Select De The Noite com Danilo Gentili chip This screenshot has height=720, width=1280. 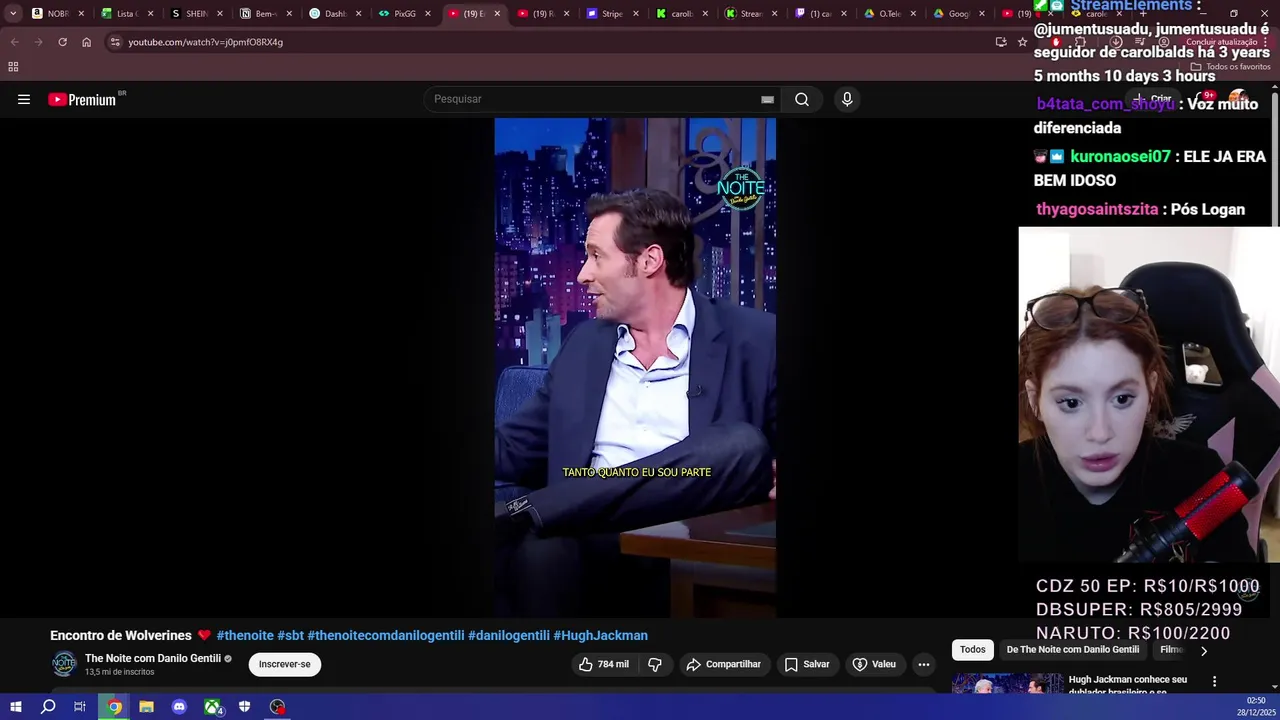(1073, 650)
